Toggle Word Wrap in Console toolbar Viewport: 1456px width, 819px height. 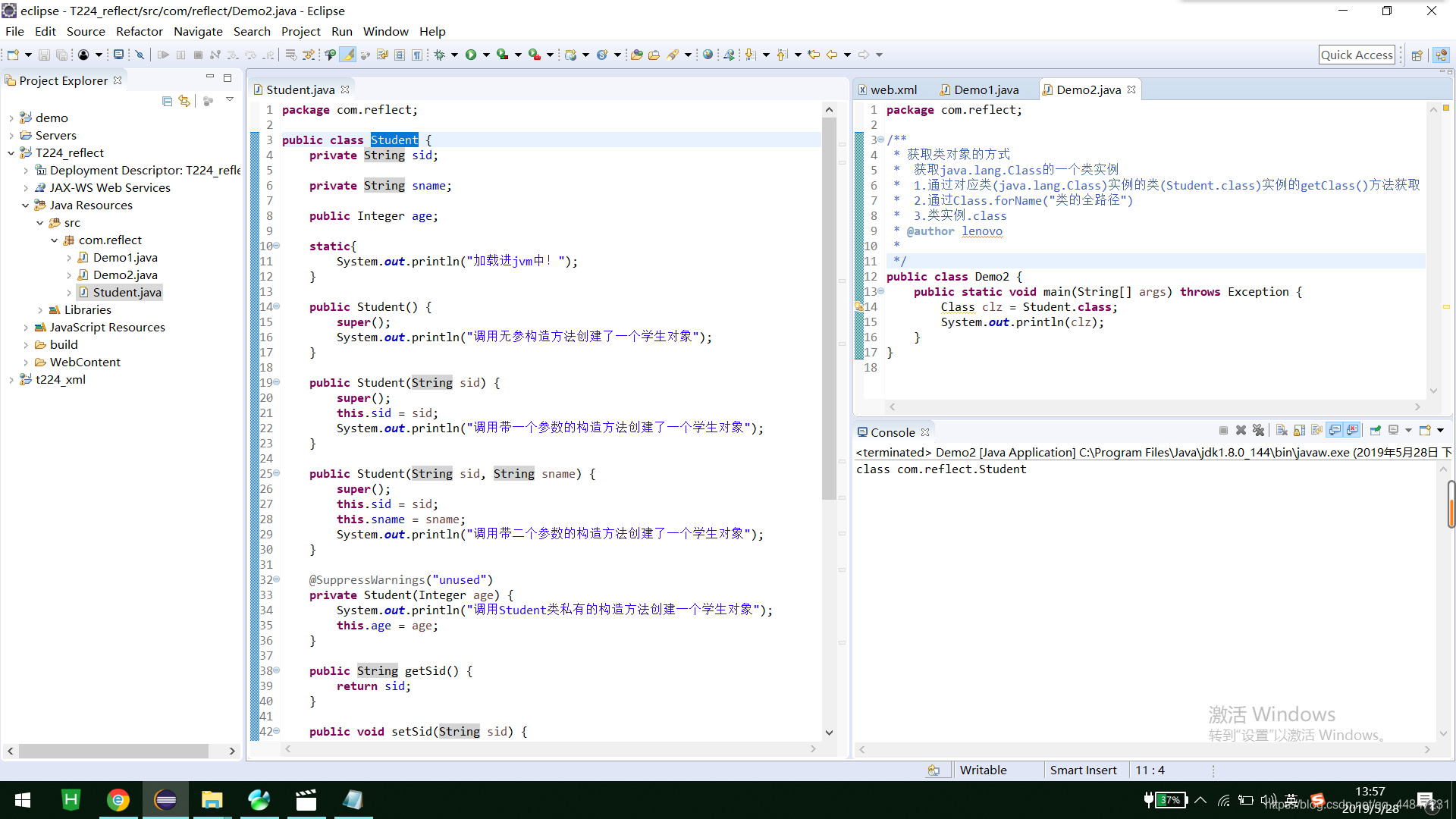click(x=1316, y=431)
